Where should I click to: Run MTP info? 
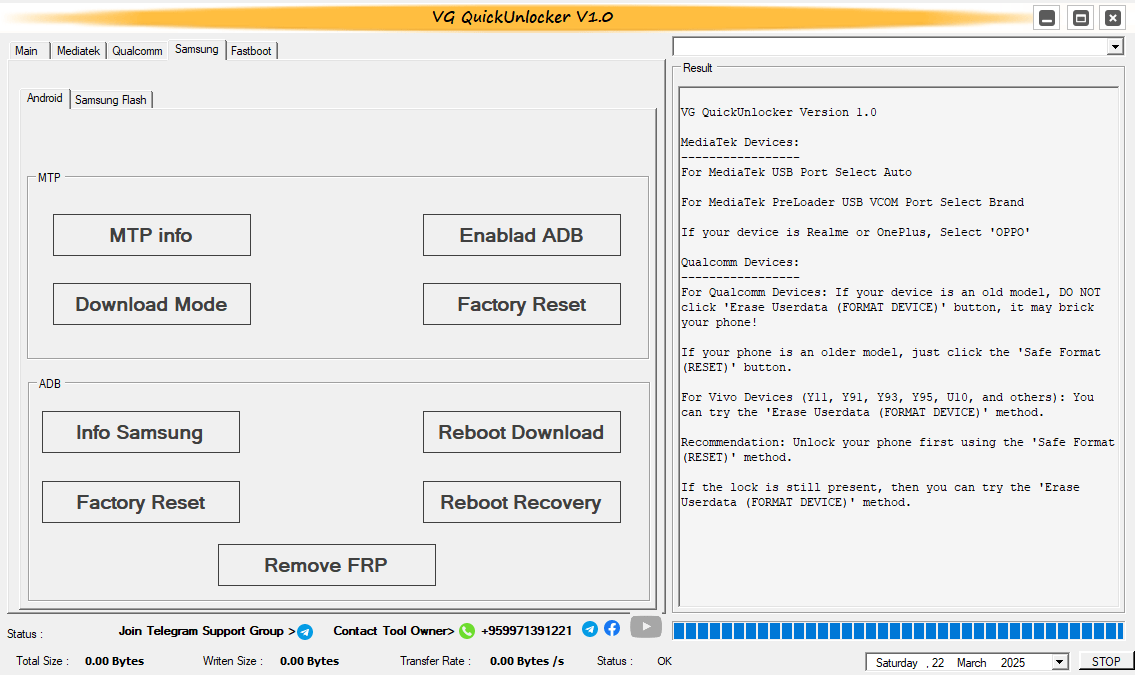coord(151,235)
